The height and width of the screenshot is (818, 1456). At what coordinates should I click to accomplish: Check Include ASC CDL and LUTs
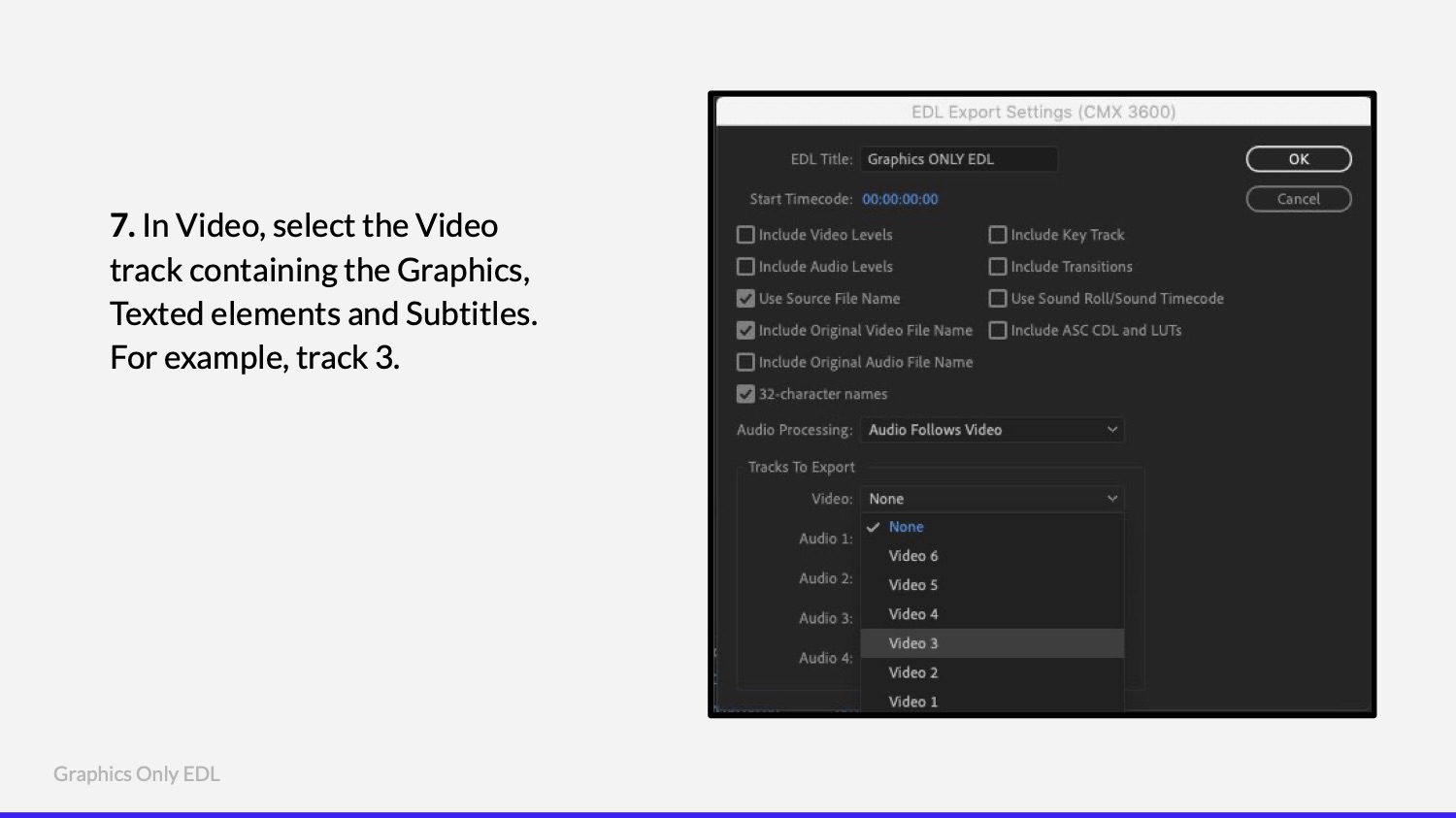click(x=997, y=331)
